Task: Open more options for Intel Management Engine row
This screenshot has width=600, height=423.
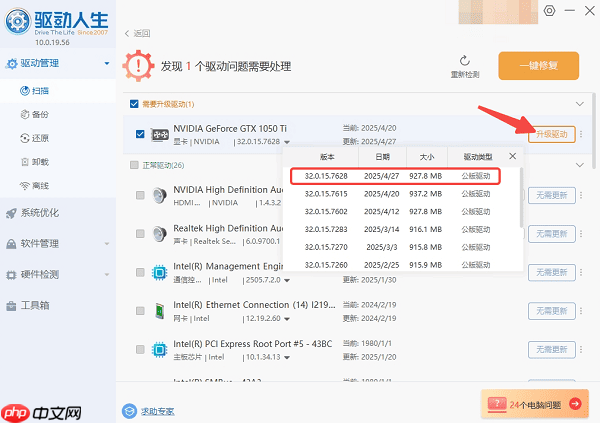Action: point(581,273)
